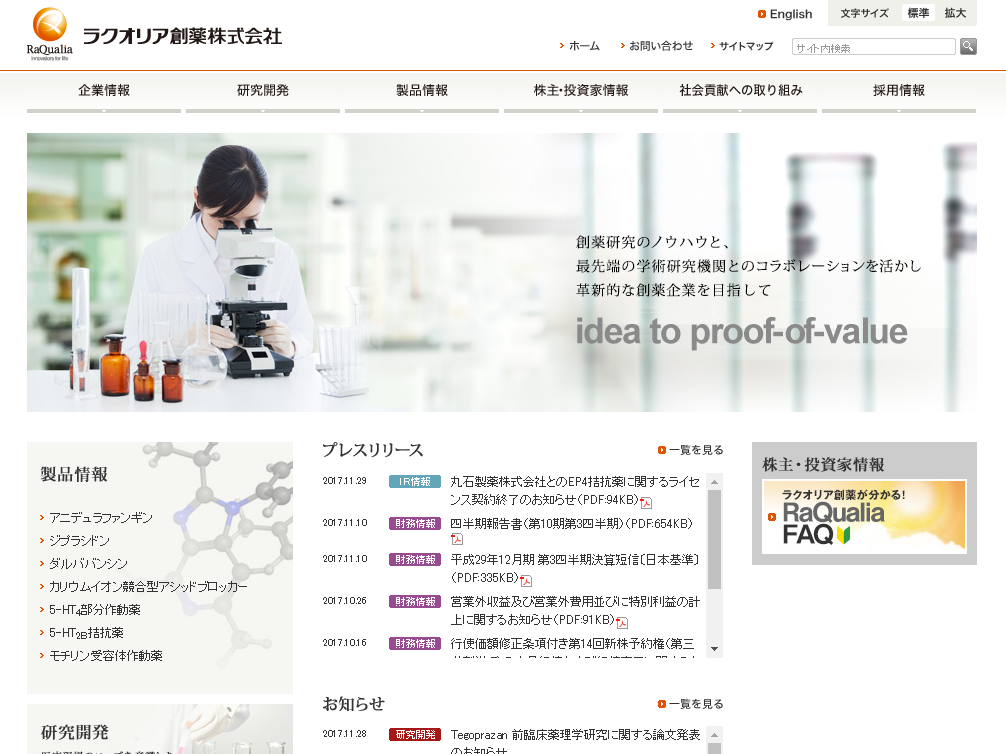Open the お問い合わせ contact link
This screenshot has width=1006, height=754.
click(657, 46)
